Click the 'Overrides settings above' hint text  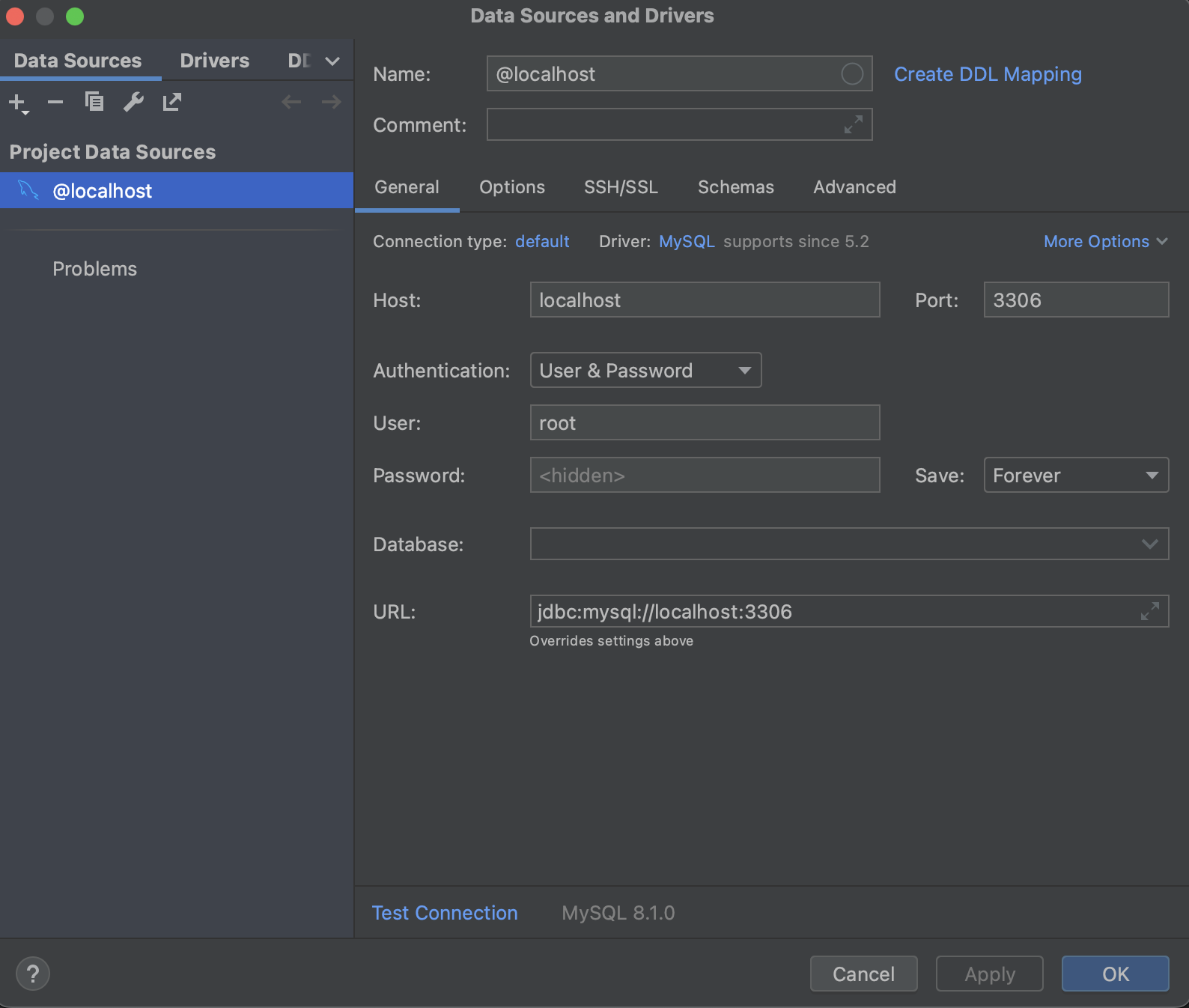tap(611, 641)
